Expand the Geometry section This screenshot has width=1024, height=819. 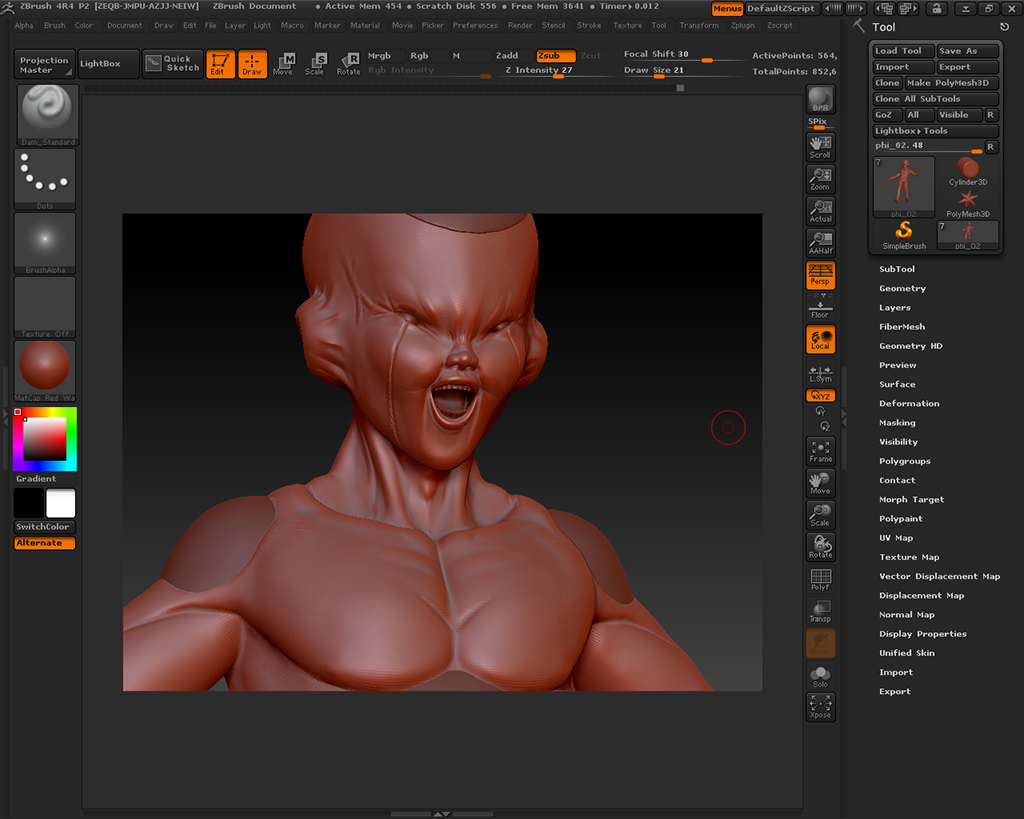click(x=902, y=288)
